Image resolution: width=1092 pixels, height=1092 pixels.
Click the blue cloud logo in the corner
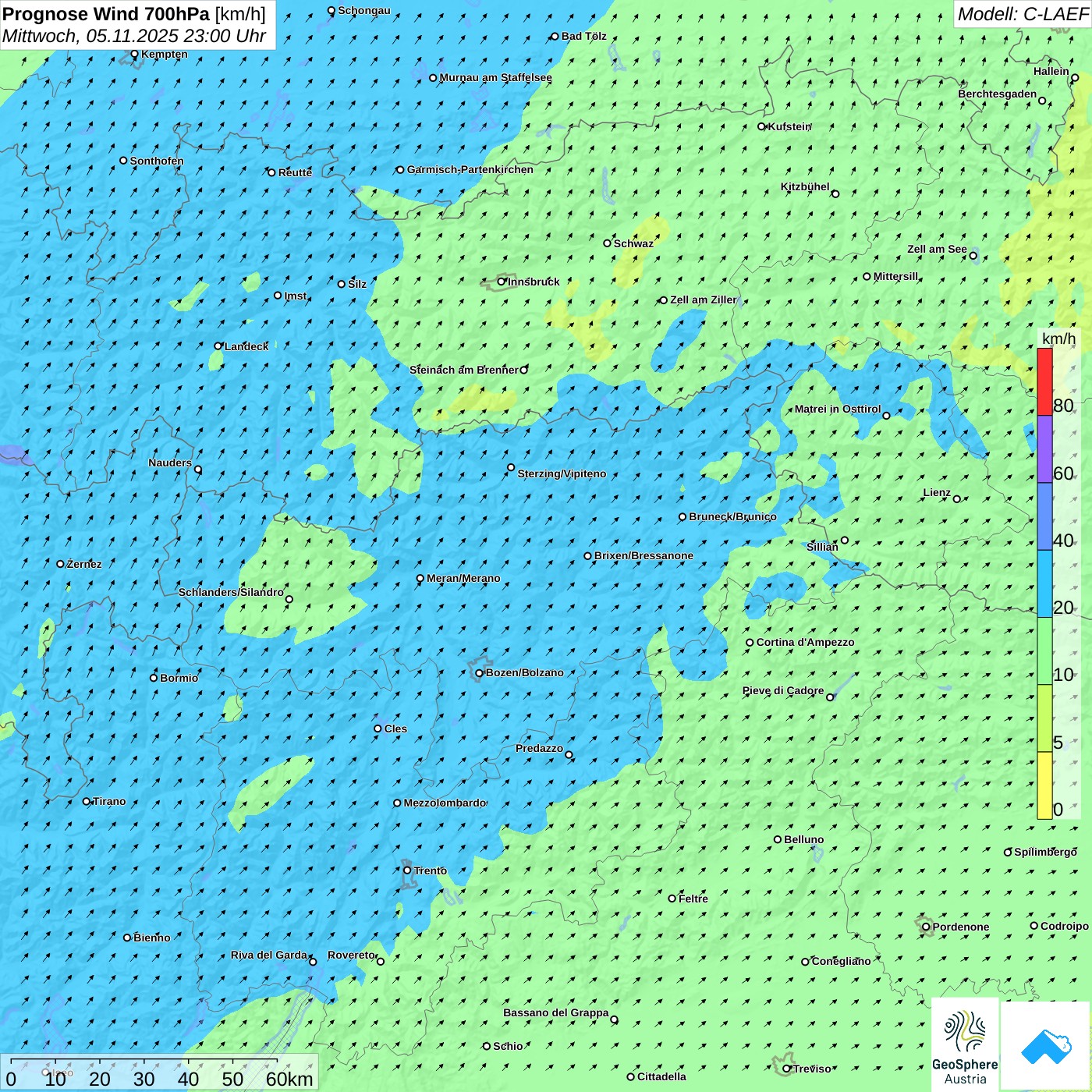pos(1046,1045)
